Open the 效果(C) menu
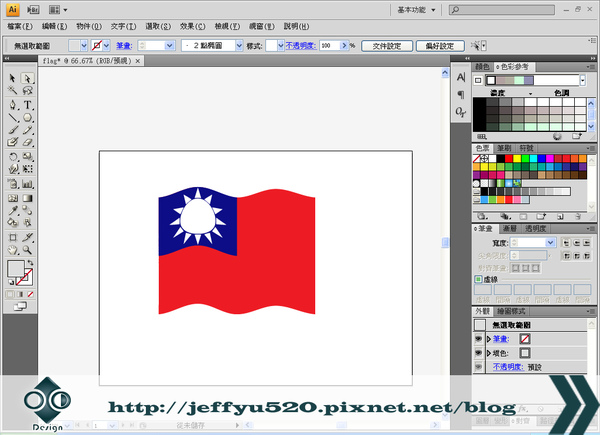The height and width of the screenshot is (435, 600). (192, 26)
